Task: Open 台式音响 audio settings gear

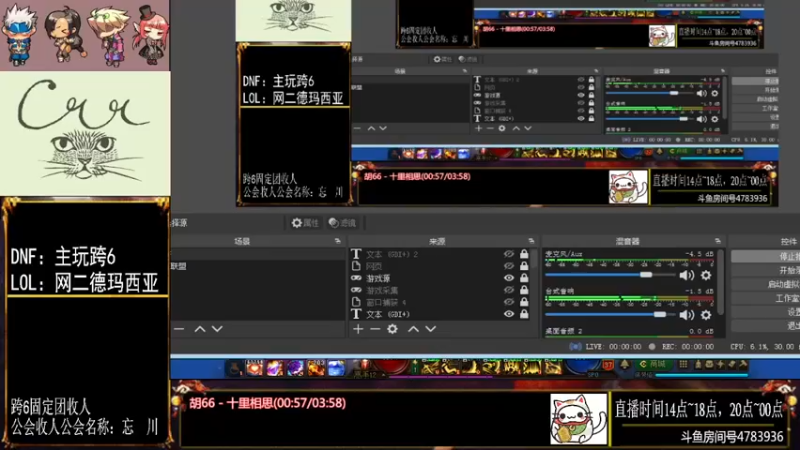Action: 706,315
